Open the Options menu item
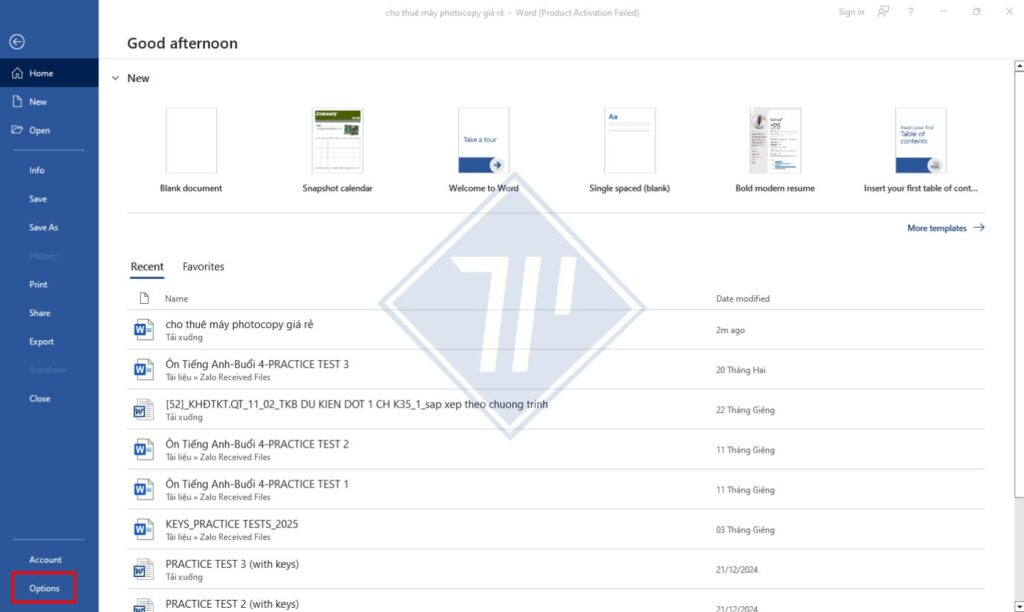The image size is (1024, 612). 44,588
